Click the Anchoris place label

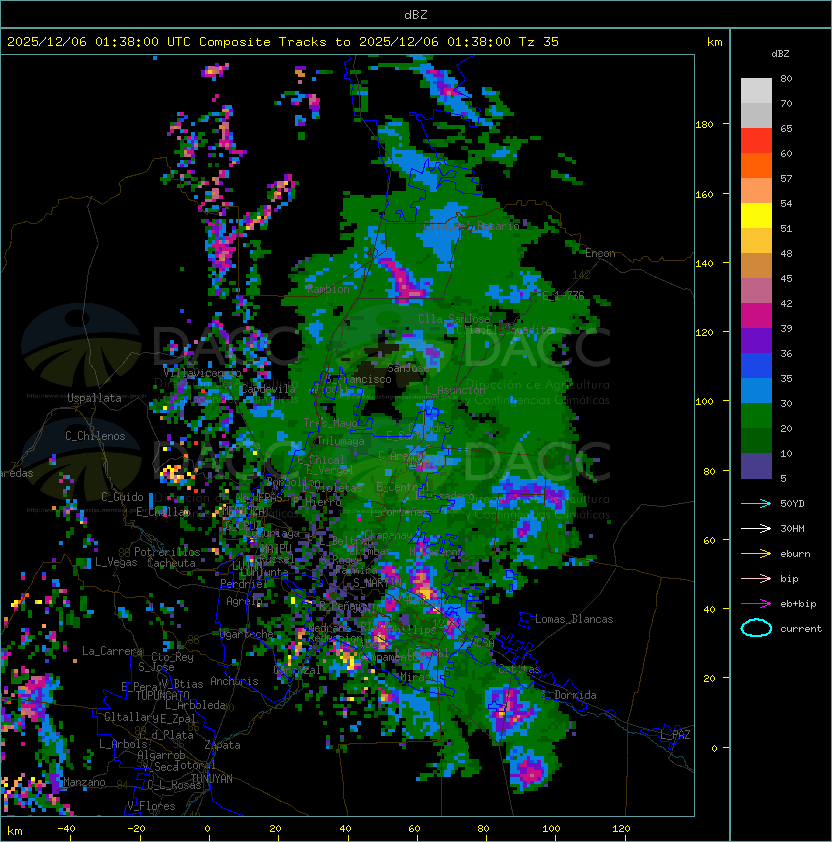coord(234,681)
